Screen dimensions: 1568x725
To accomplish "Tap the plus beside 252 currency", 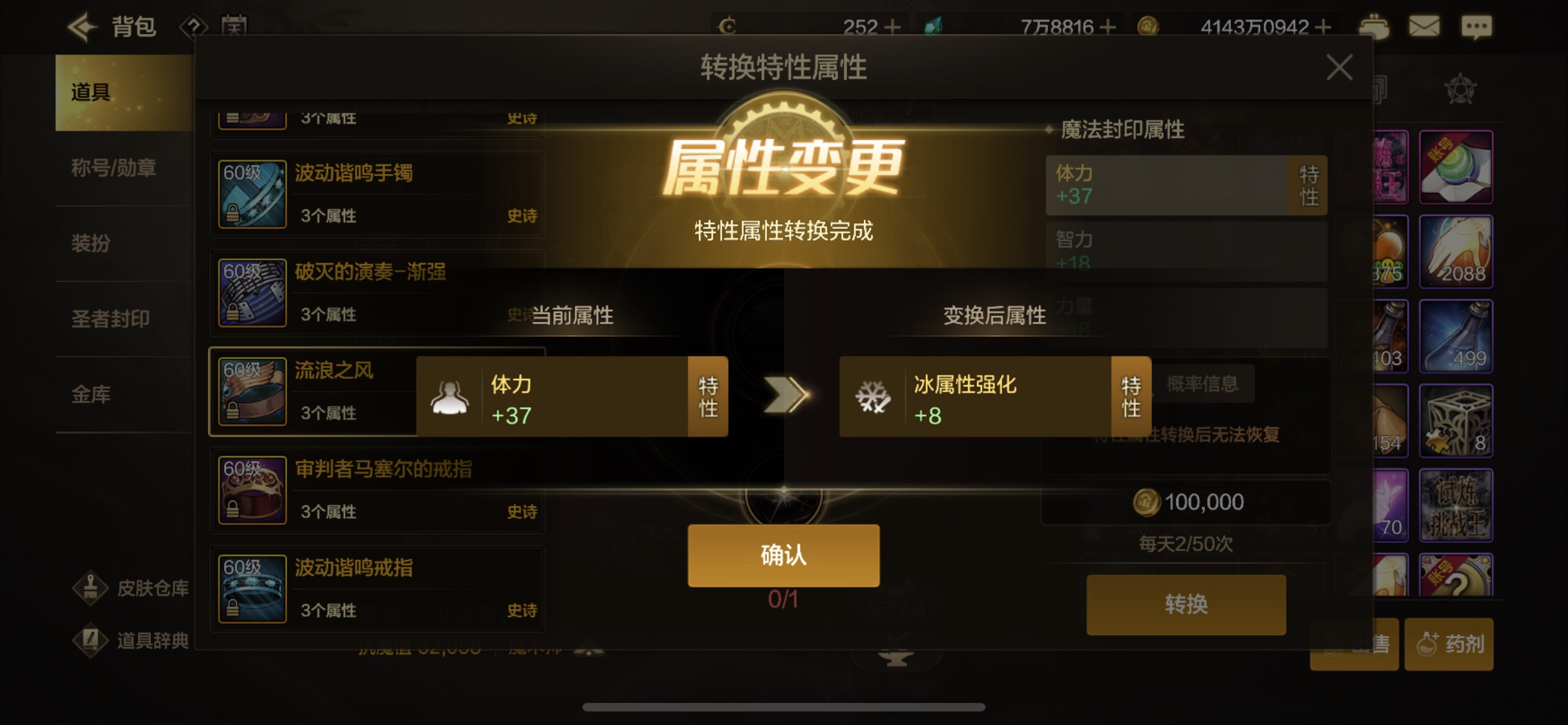I will [892, 27].
